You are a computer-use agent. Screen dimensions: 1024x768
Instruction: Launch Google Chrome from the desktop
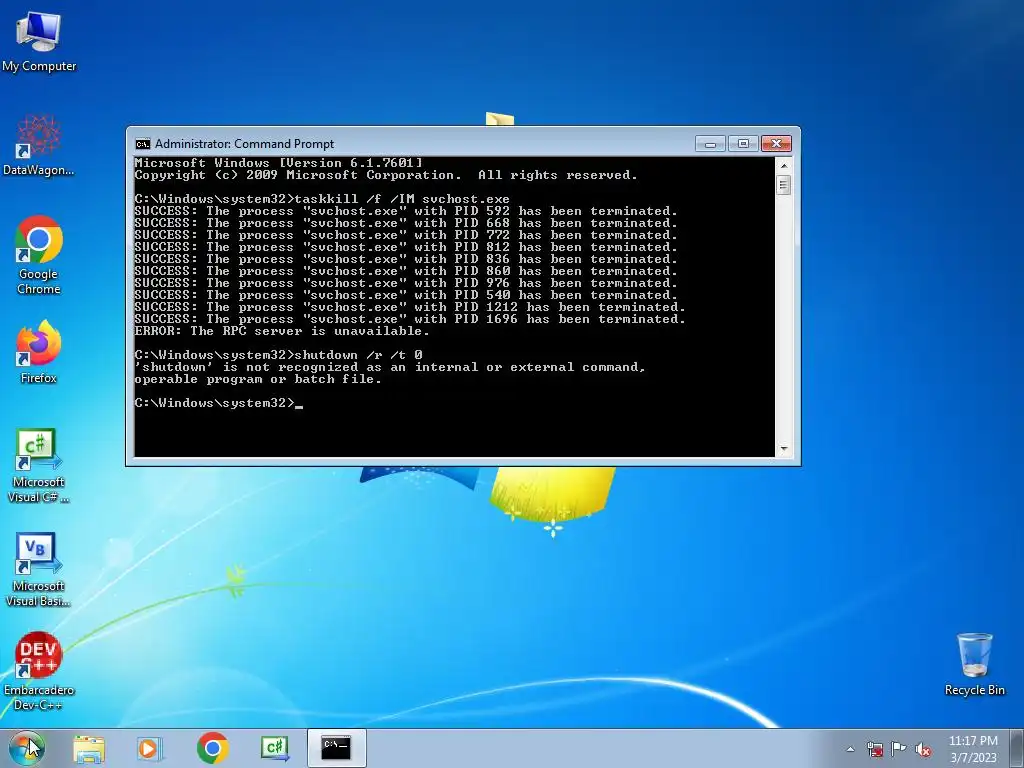coord(39,255)
